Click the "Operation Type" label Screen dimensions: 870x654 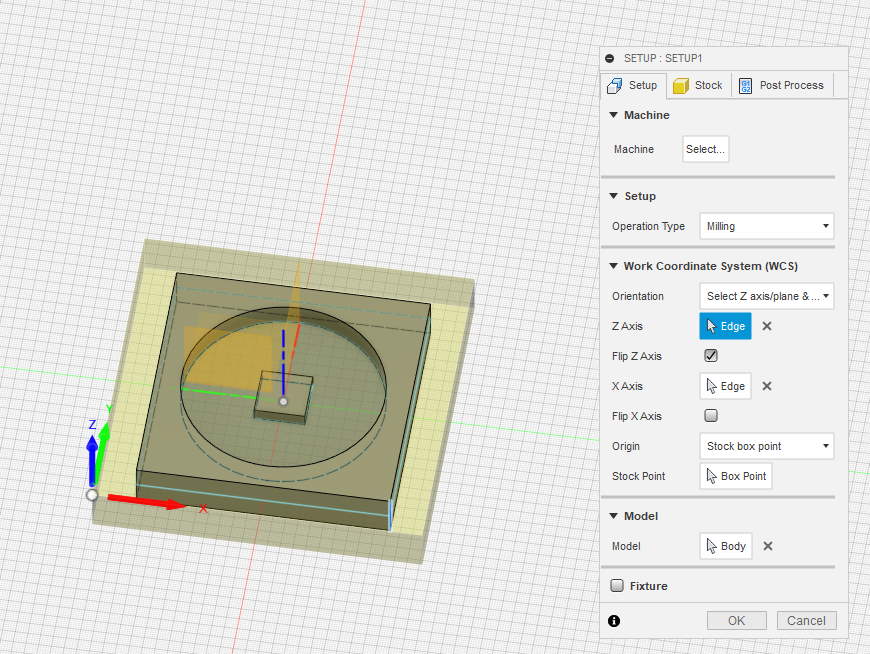coord(649,226)
